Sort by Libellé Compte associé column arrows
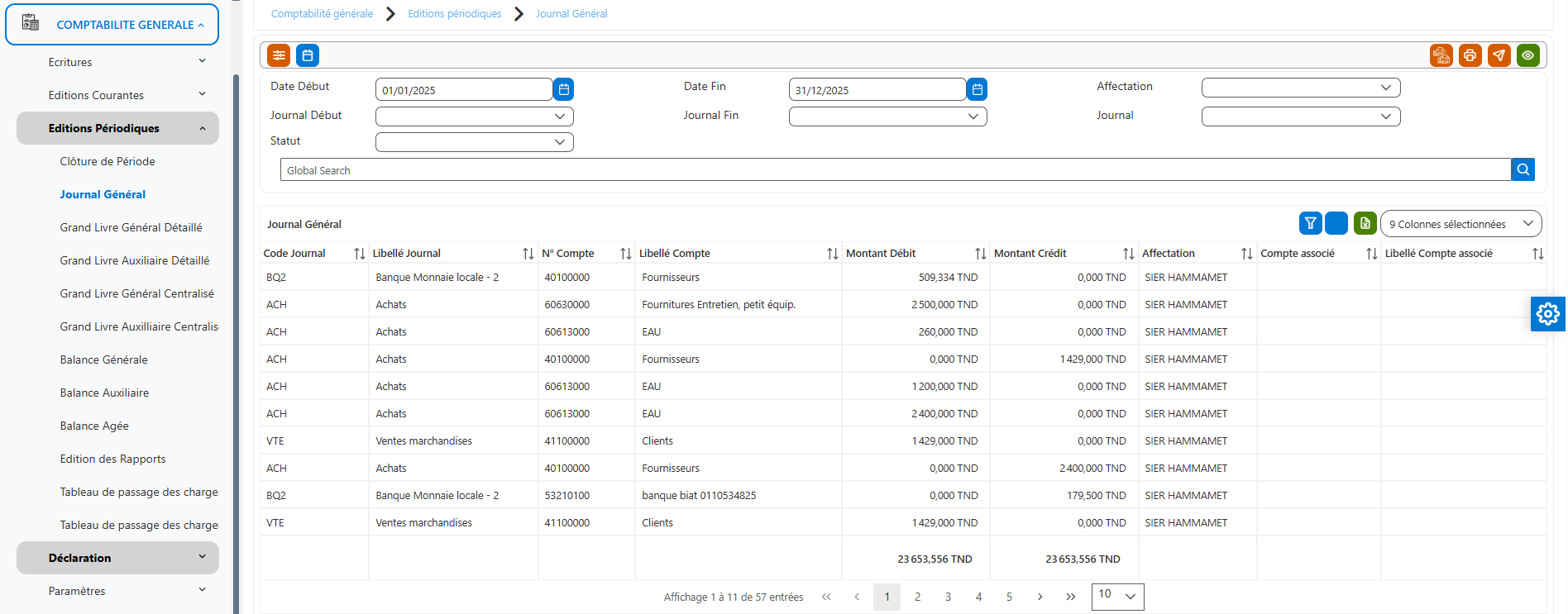This screenshot has width=1568, height=614. click(x=1538, y=254)
